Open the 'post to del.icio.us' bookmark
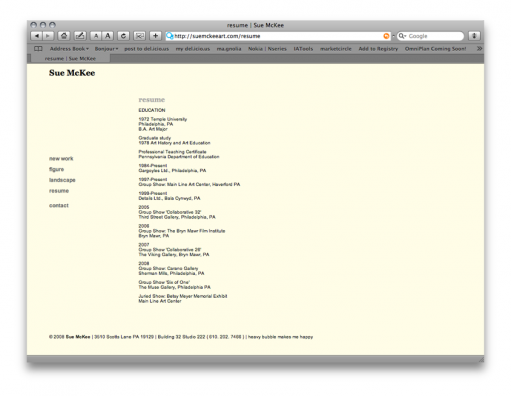Image resolution: width=511 pixels, height=396 pixels. click(146, 49)
